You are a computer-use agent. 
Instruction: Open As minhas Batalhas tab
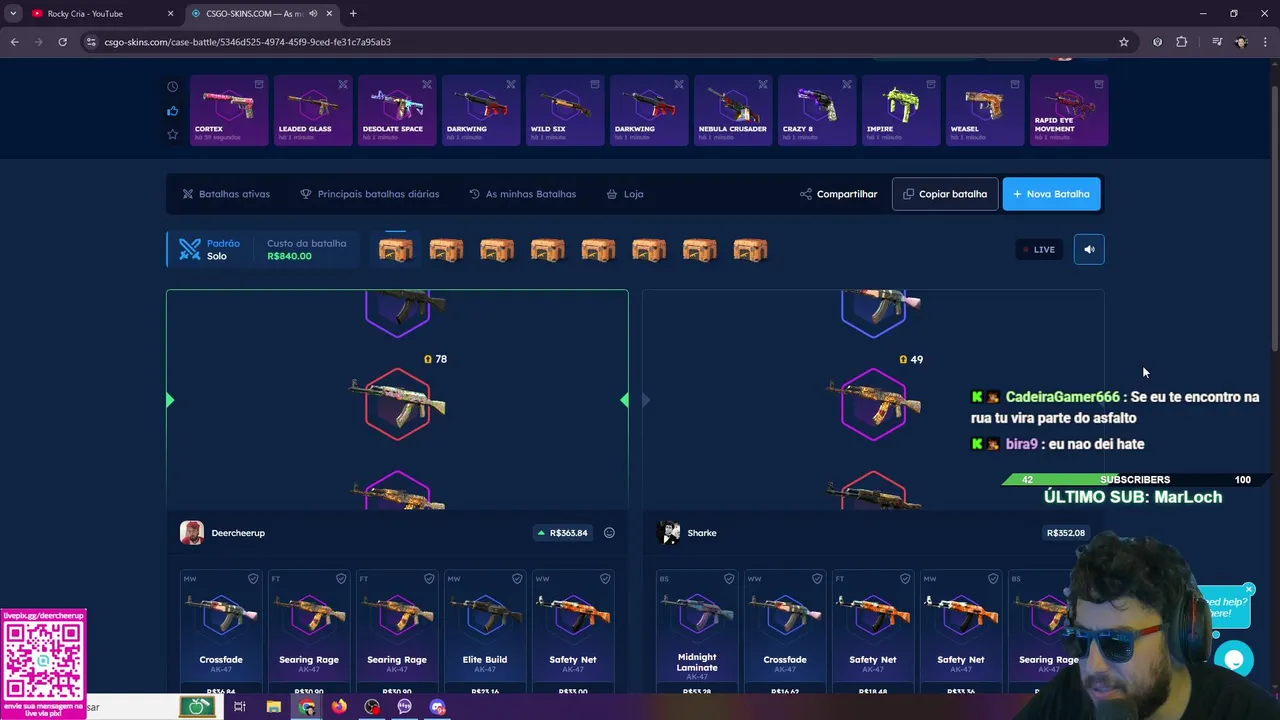[522, 194]
